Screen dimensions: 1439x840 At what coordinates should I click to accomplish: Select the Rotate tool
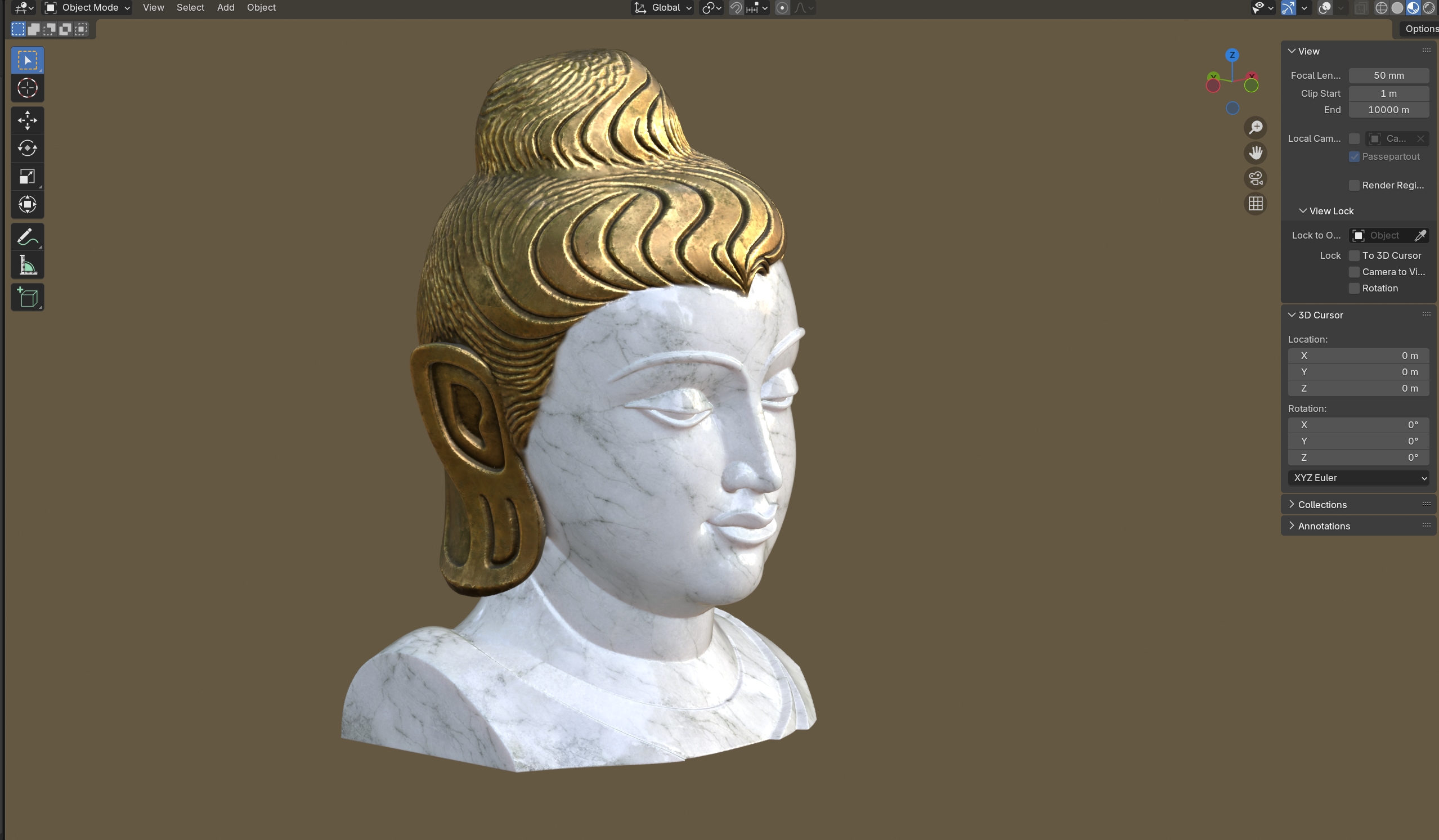[x=27, y=148]
